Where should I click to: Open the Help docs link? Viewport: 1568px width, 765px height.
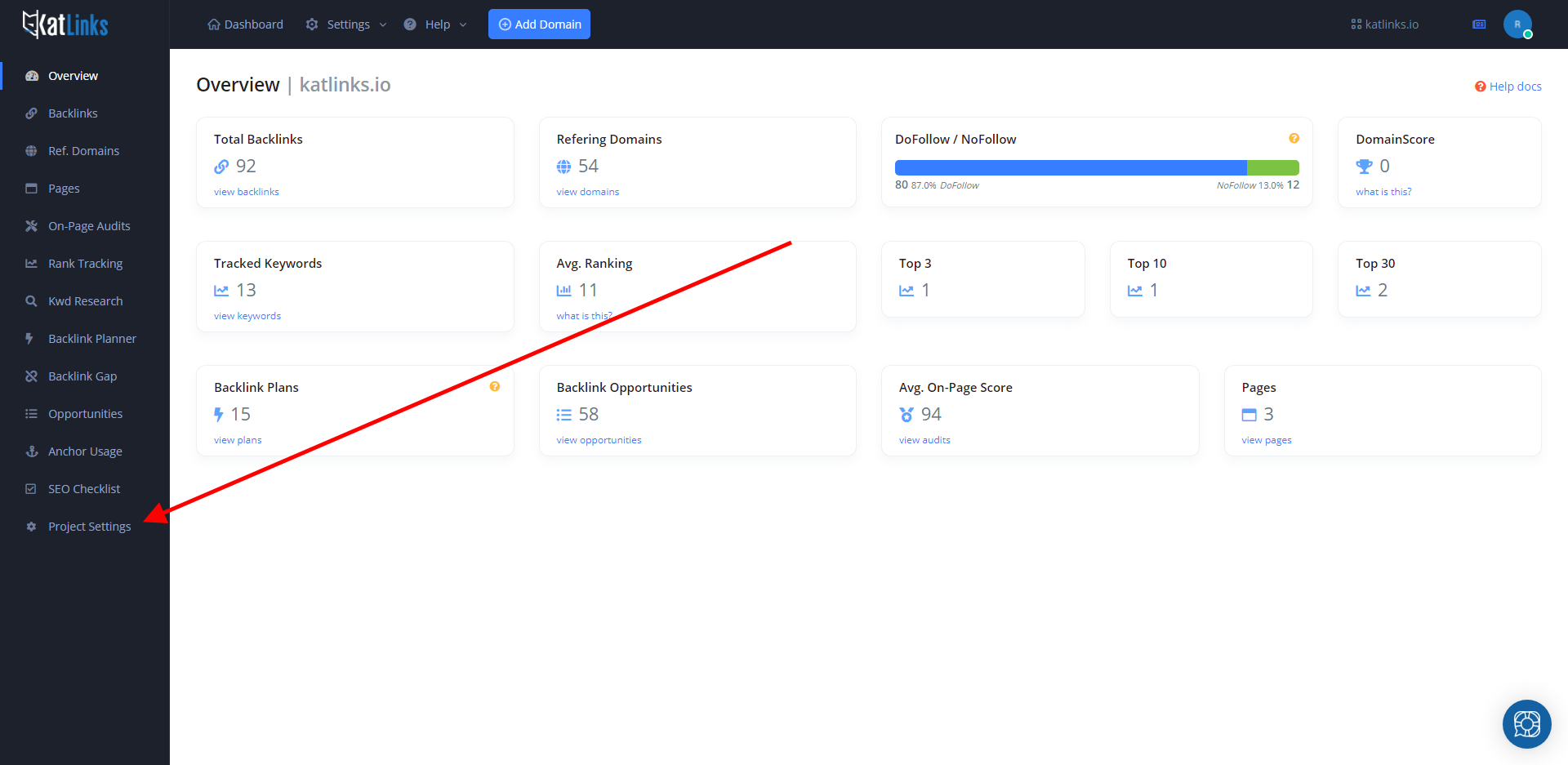pyautogui.click(x=1508, y=87)
